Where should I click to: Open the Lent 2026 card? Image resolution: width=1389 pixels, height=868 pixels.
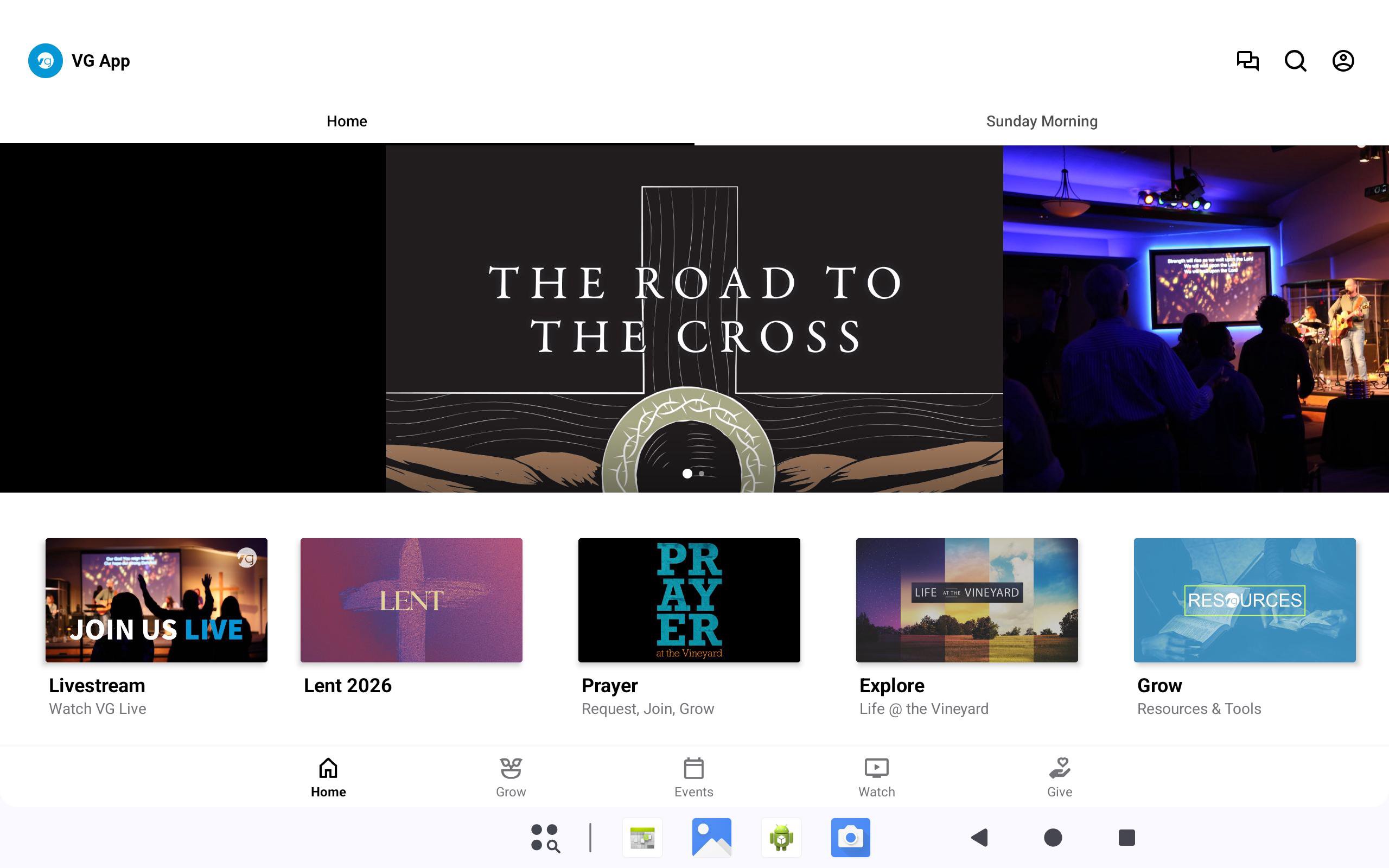tap(411, 600)
